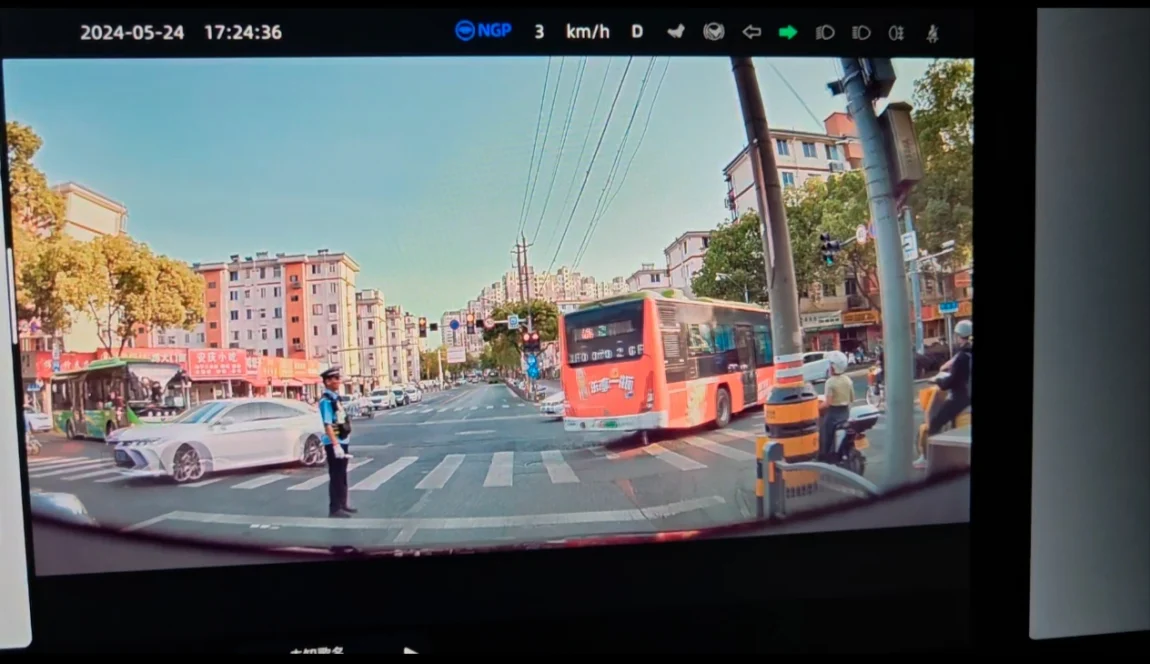1150x664 pixels.
Task: Click the speed value 3
Action: (539, 31)
